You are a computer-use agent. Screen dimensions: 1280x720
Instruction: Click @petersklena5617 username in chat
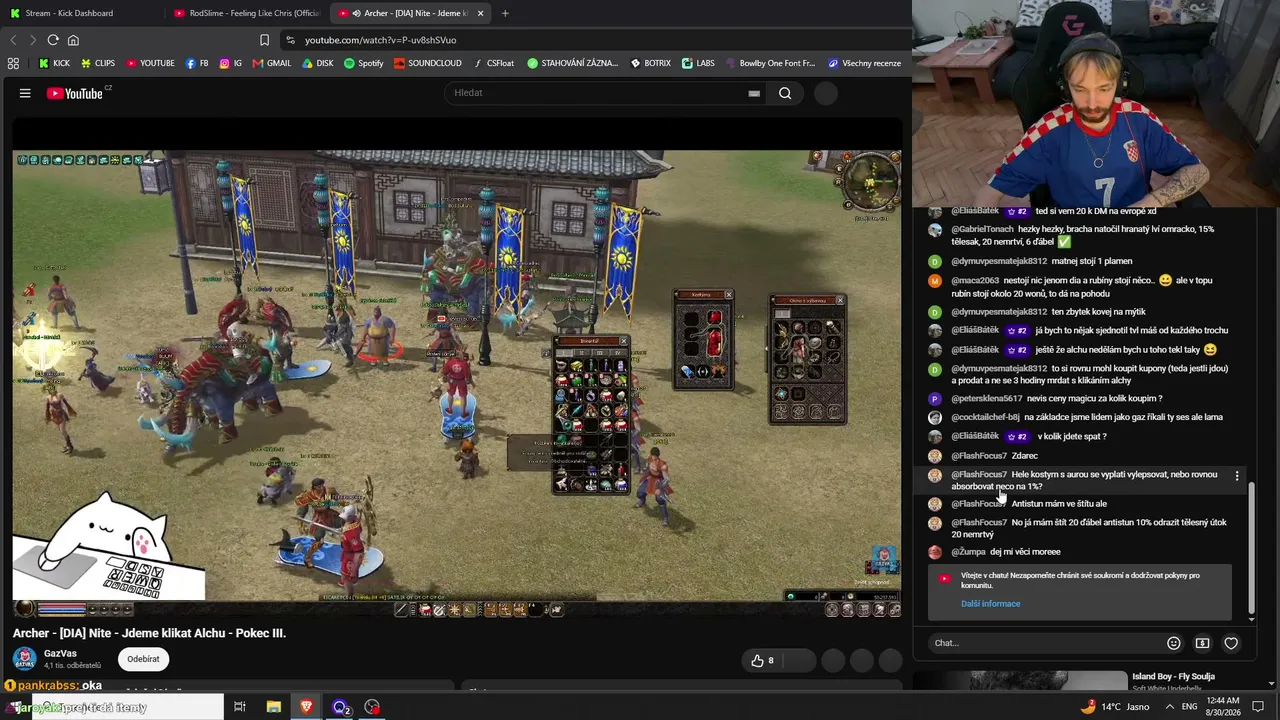pyautogui.click(x=986, y=398)
